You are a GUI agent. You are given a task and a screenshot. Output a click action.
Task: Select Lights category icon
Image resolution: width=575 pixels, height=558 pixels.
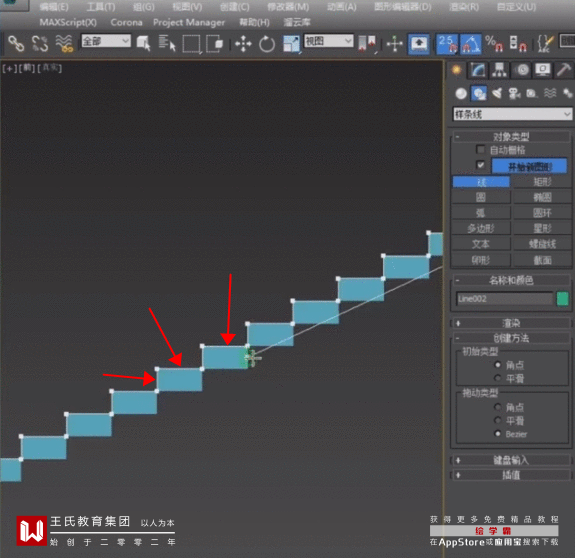497,94
